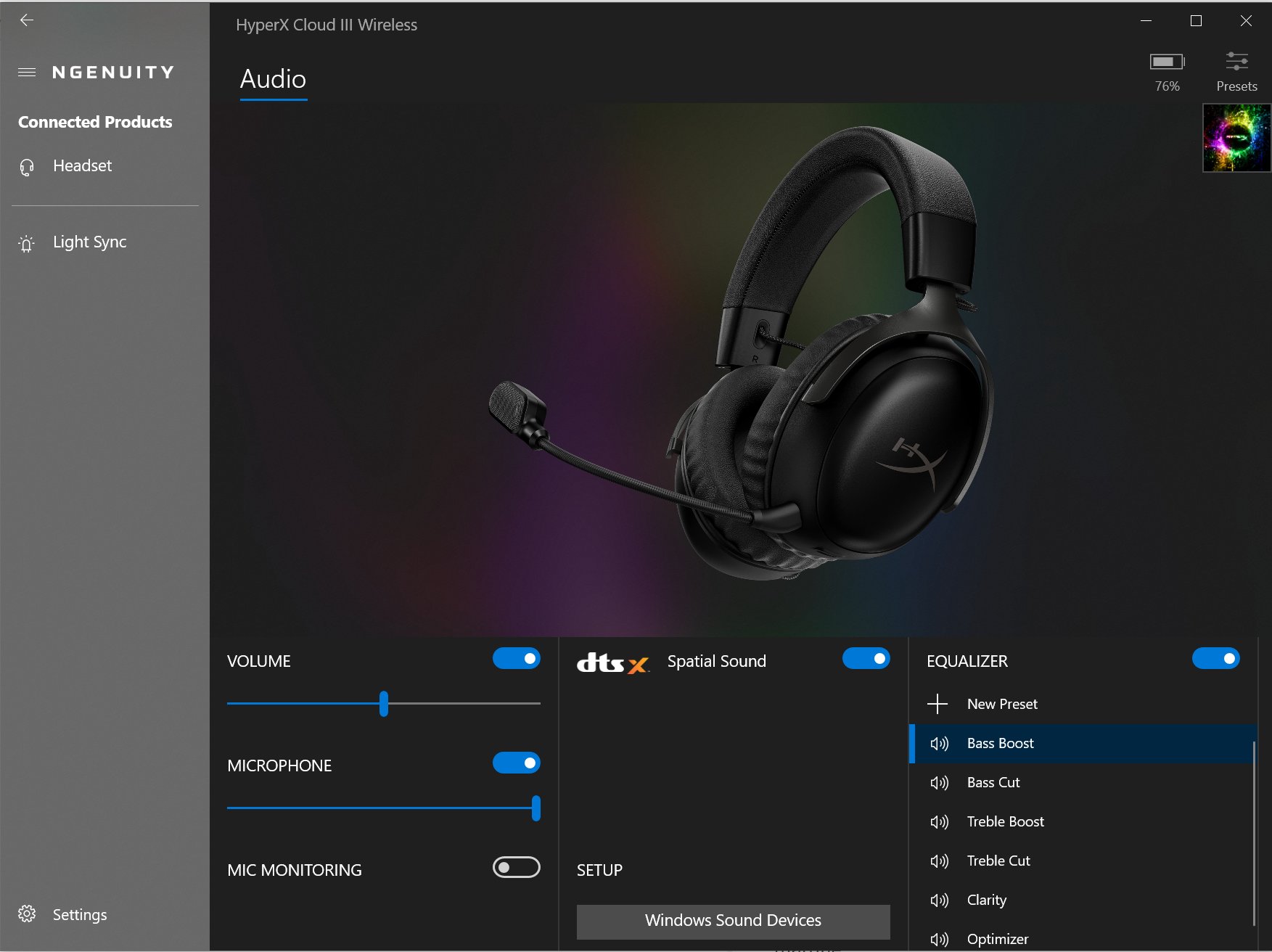Open the Presets sliders icon

(x=1236, y=62)
